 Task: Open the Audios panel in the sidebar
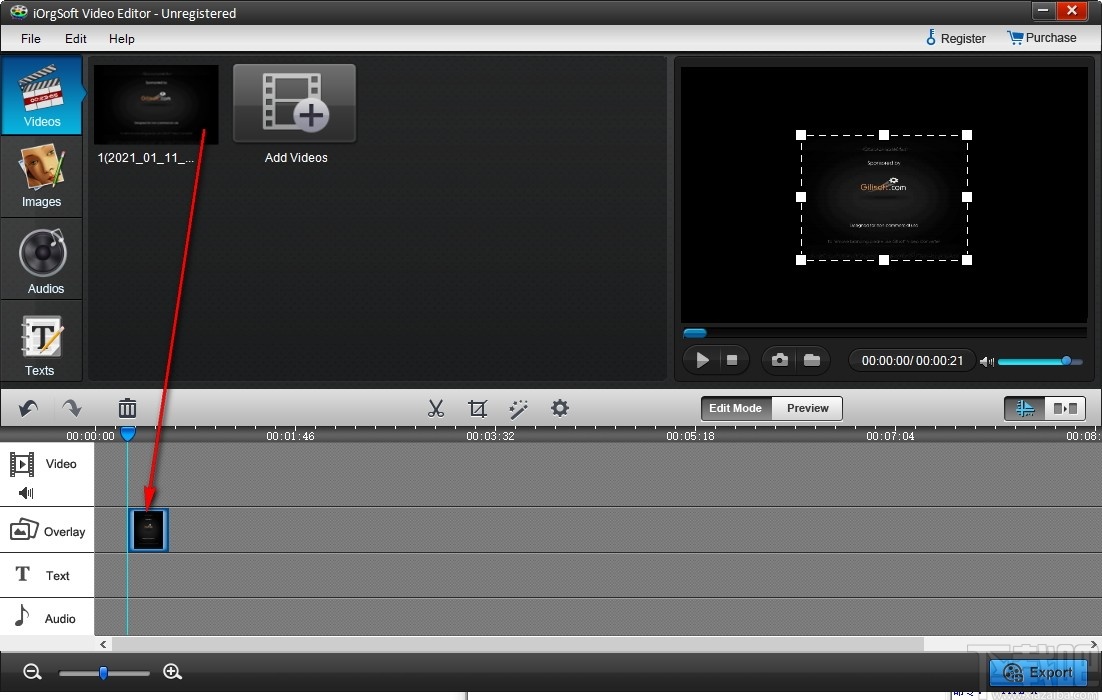(41, 259)
